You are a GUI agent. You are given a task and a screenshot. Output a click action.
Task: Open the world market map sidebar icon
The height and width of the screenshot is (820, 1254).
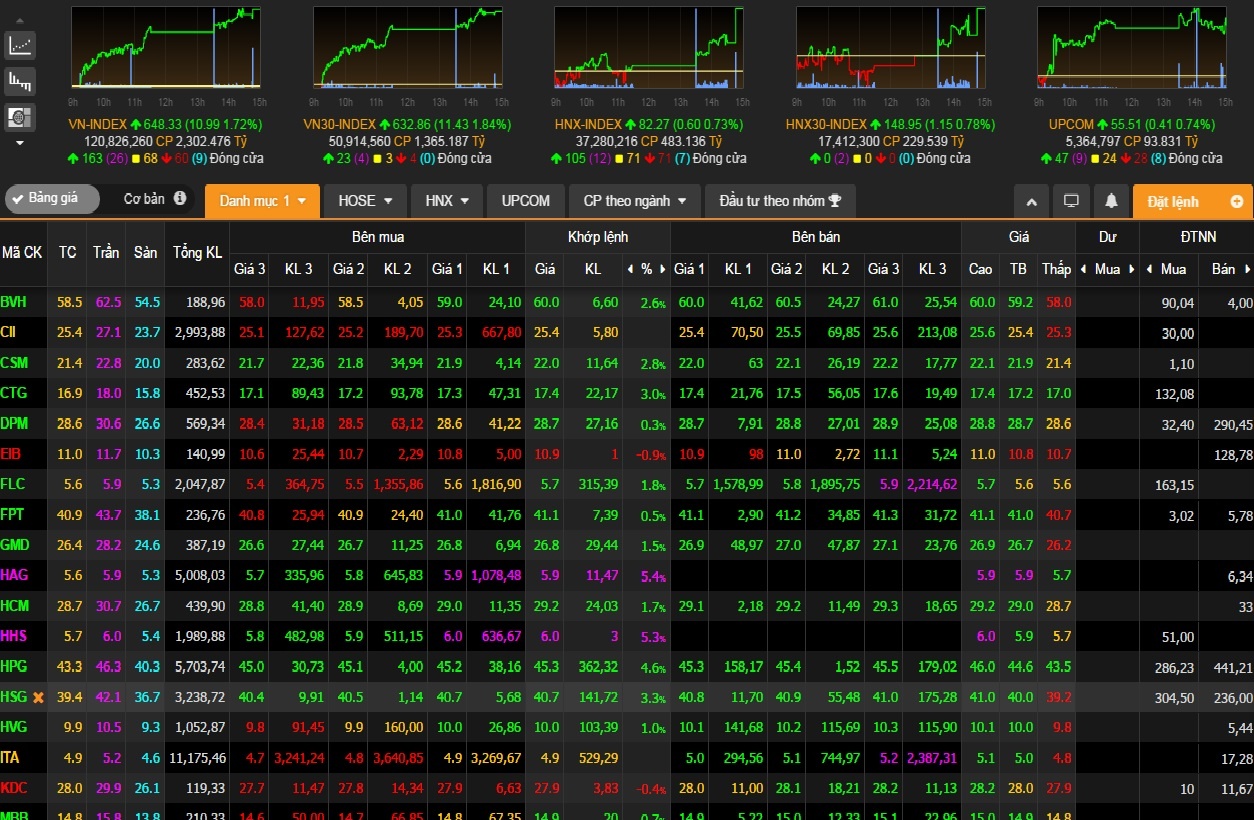(20, 117)
